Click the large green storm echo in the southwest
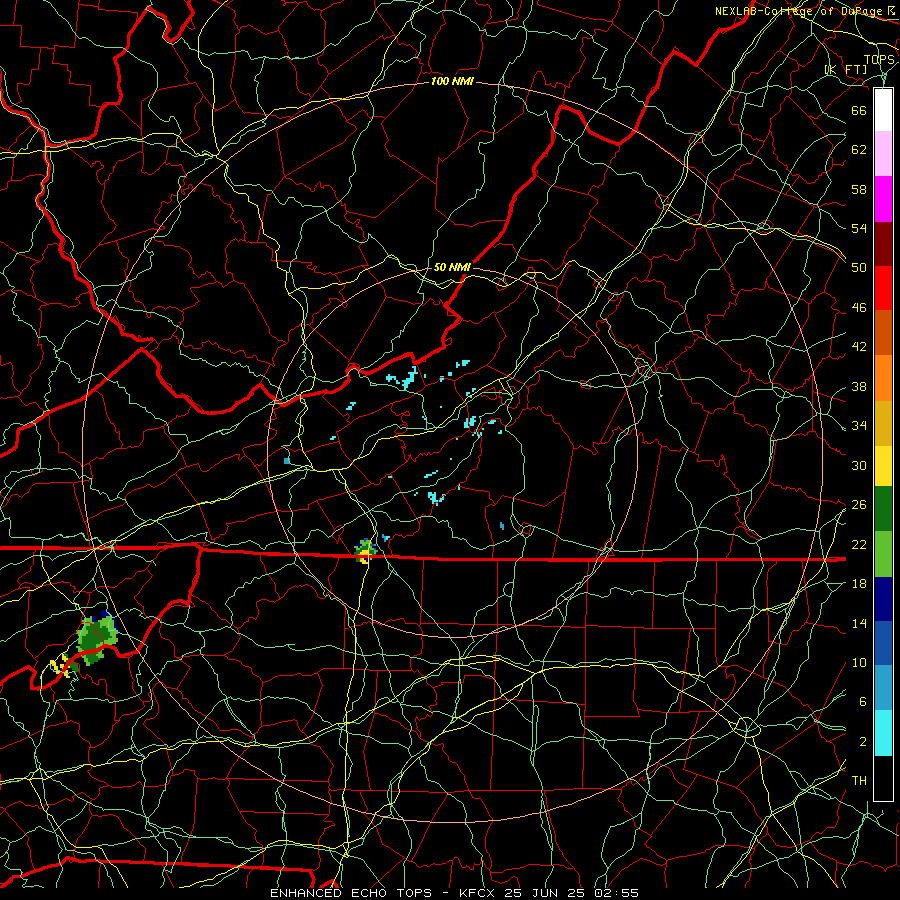 (x=96, y=640)
